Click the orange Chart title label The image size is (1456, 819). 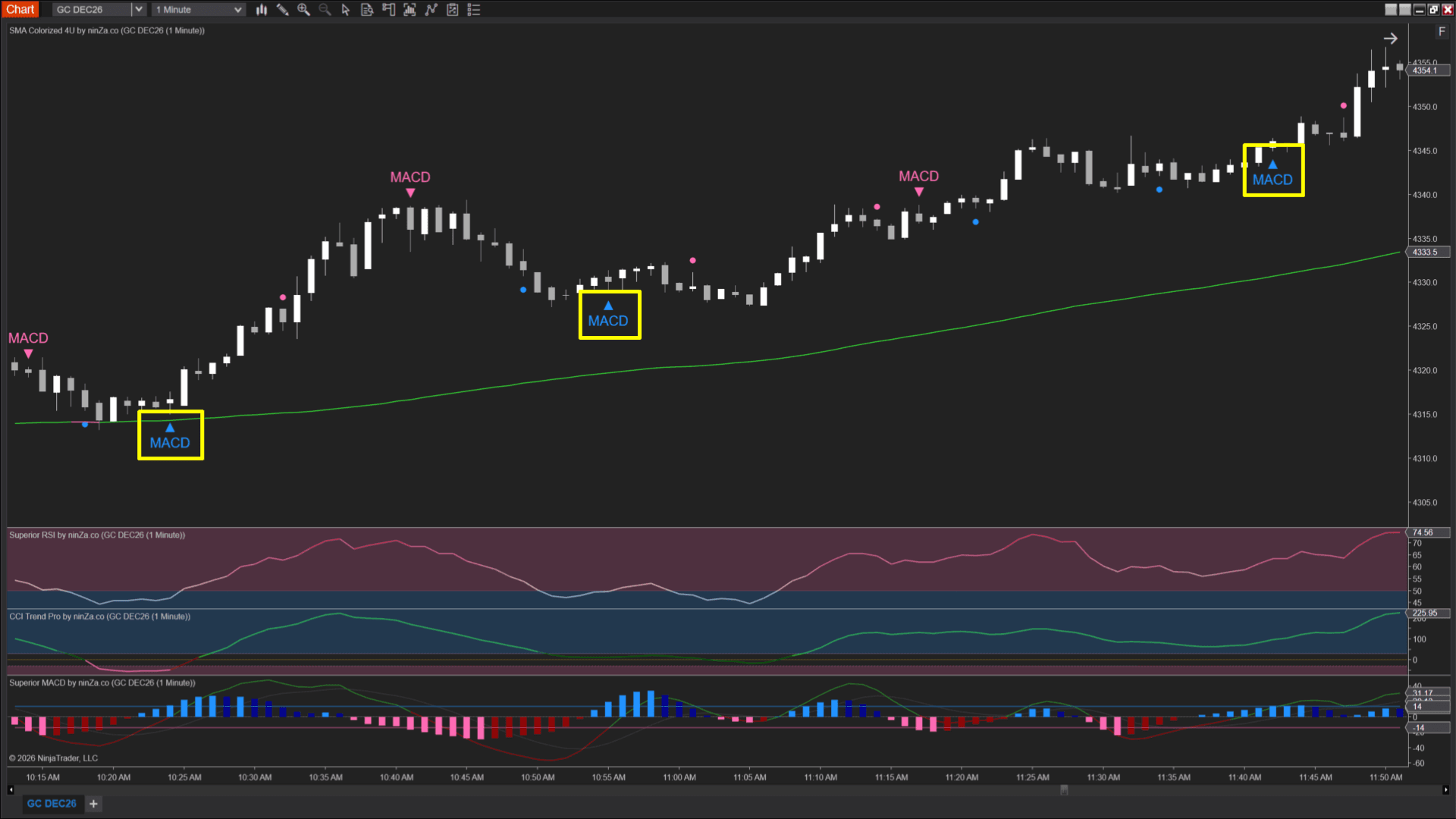[x=20, y=10]
